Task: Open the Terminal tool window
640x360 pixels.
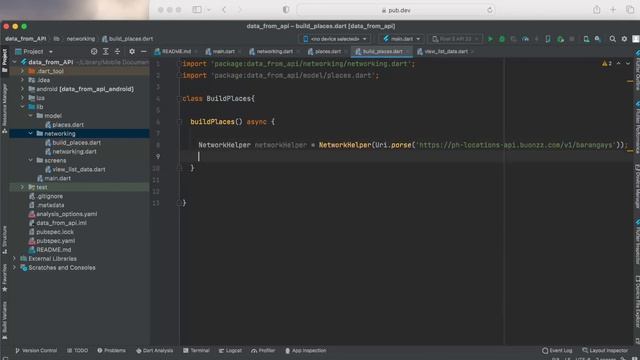Action: point(196,350)
